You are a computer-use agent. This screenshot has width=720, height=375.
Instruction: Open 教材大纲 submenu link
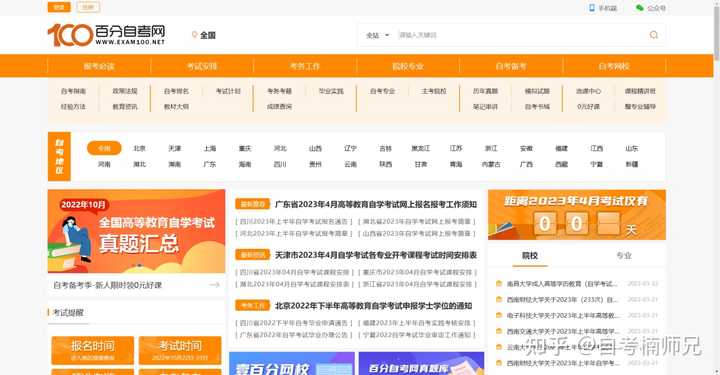(x=176, y=106)
